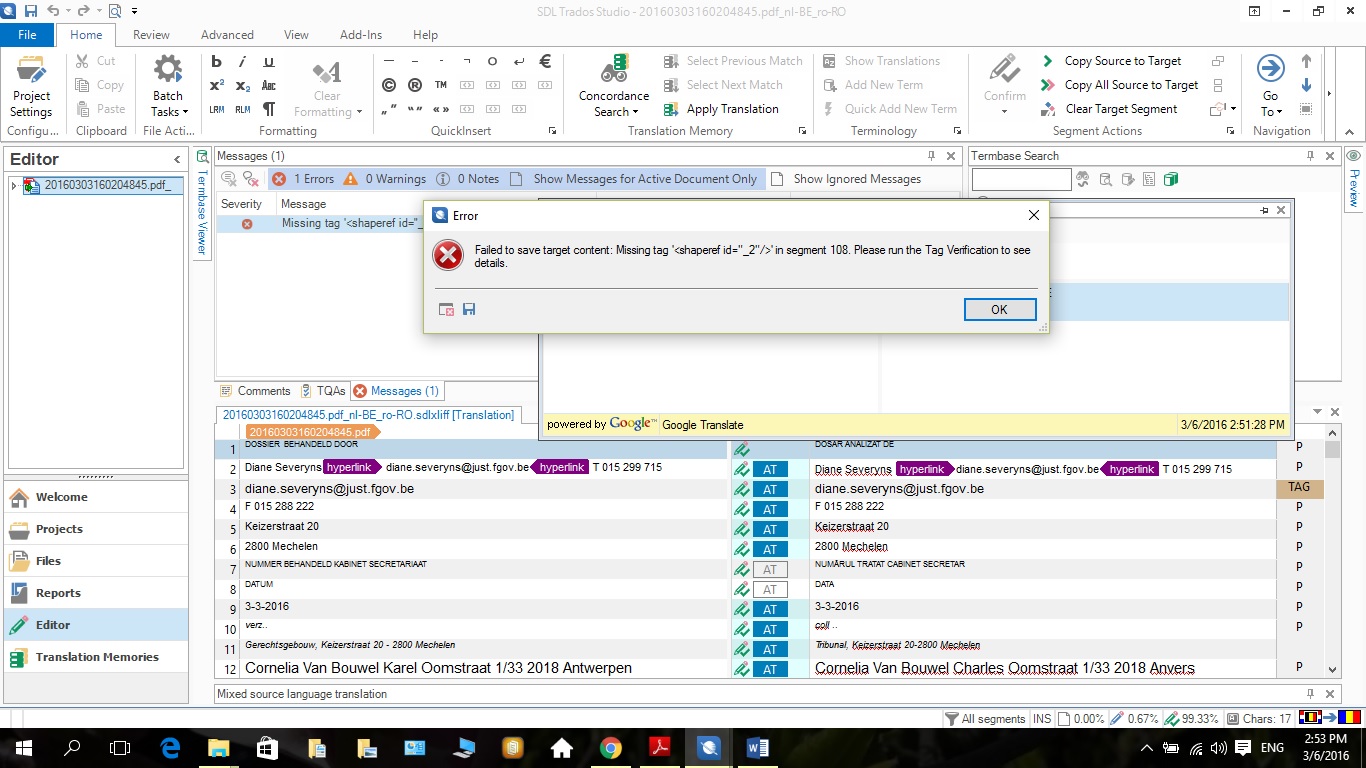Click the Save icon in quick access toolbar
This screenshot has width=1366, height=768.
pyautogui.click(x=30, y=11)
